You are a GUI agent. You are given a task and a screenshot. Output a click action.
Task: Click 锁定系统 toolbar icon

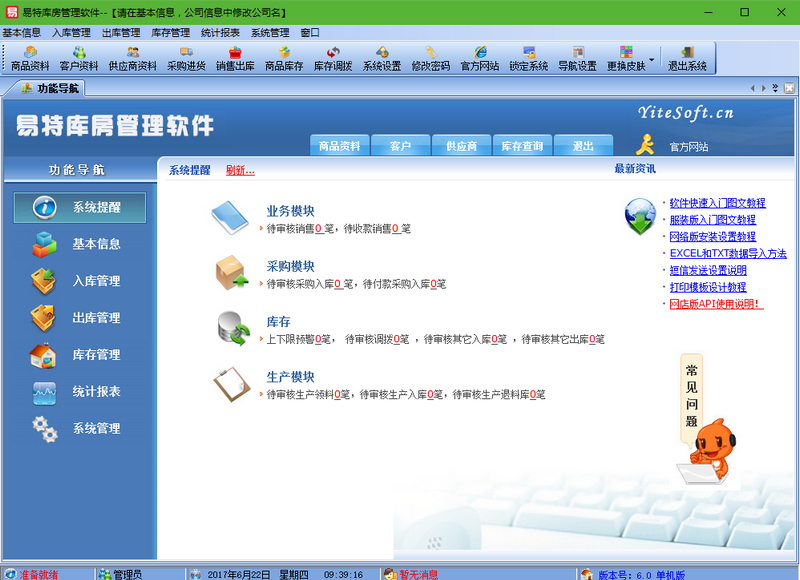click(x=529, y=59)
